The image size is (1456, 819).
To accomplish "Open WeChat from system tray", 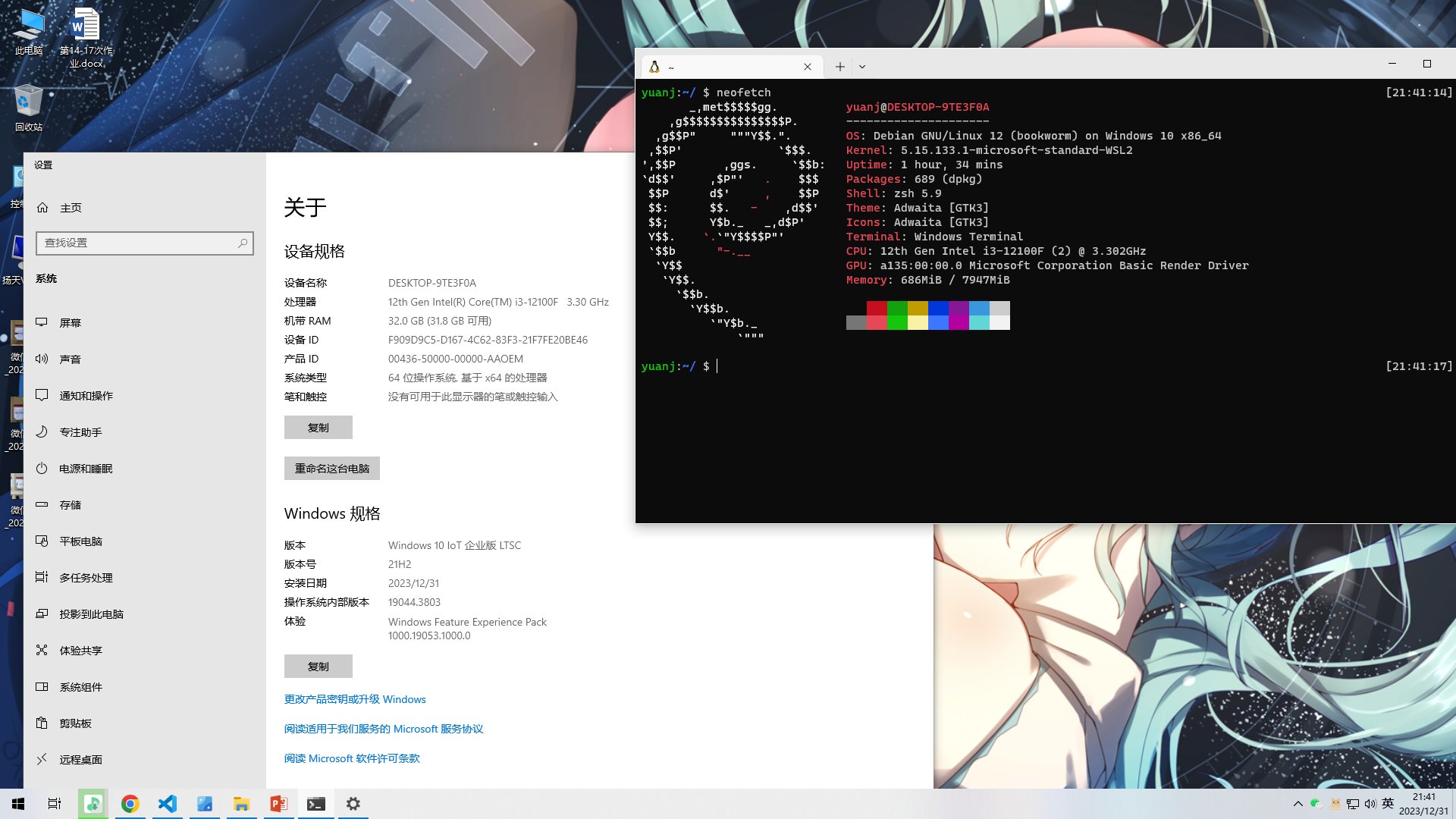I will [x=1316, y=804].
